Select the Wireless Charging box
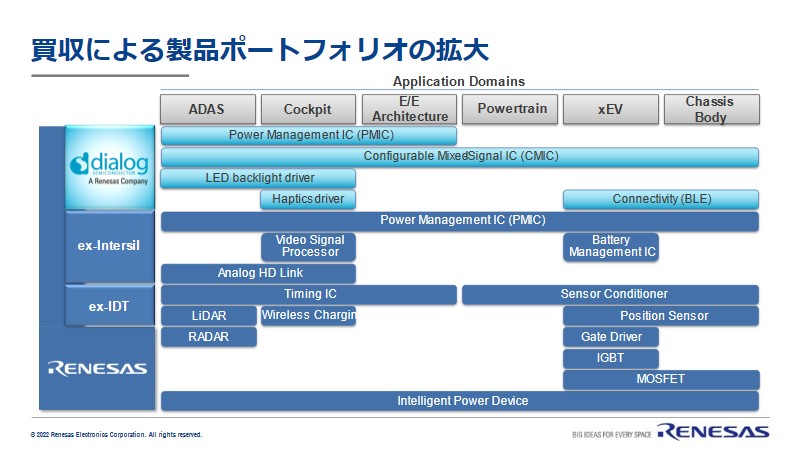The image size is (800, 451). pos(308,315)
